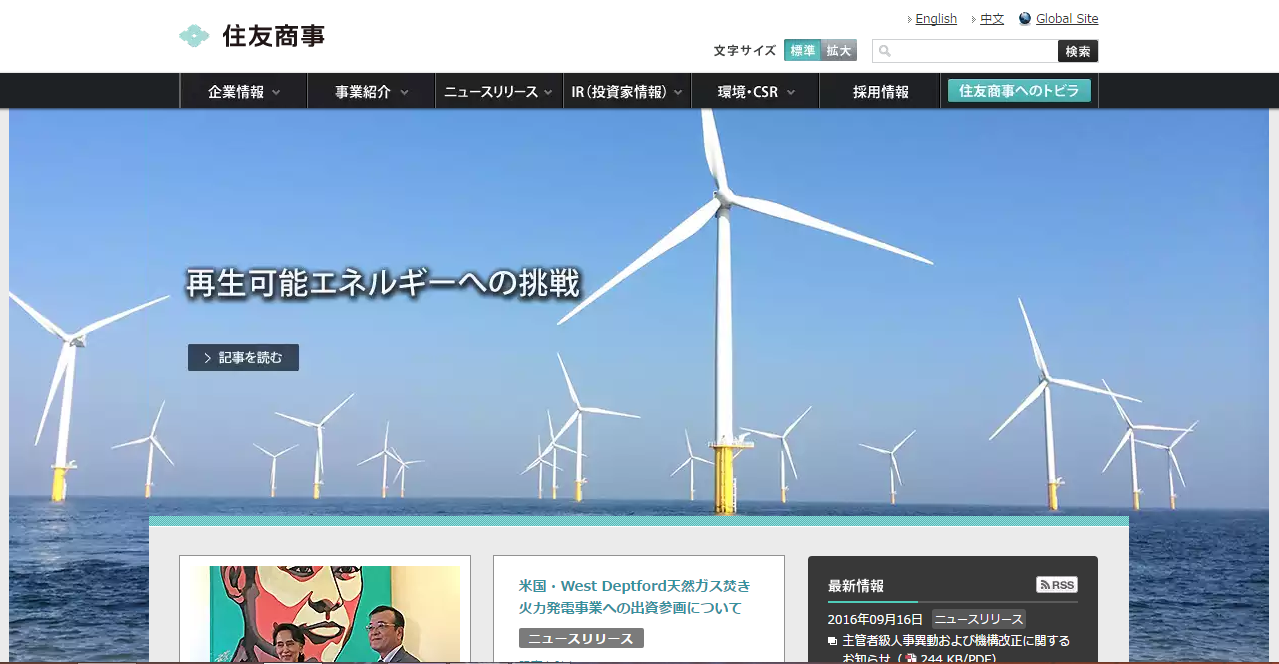This screenshot has height=664, width=1279.
Task: Set text size to 拡大
Action: (x=839, y=50)
